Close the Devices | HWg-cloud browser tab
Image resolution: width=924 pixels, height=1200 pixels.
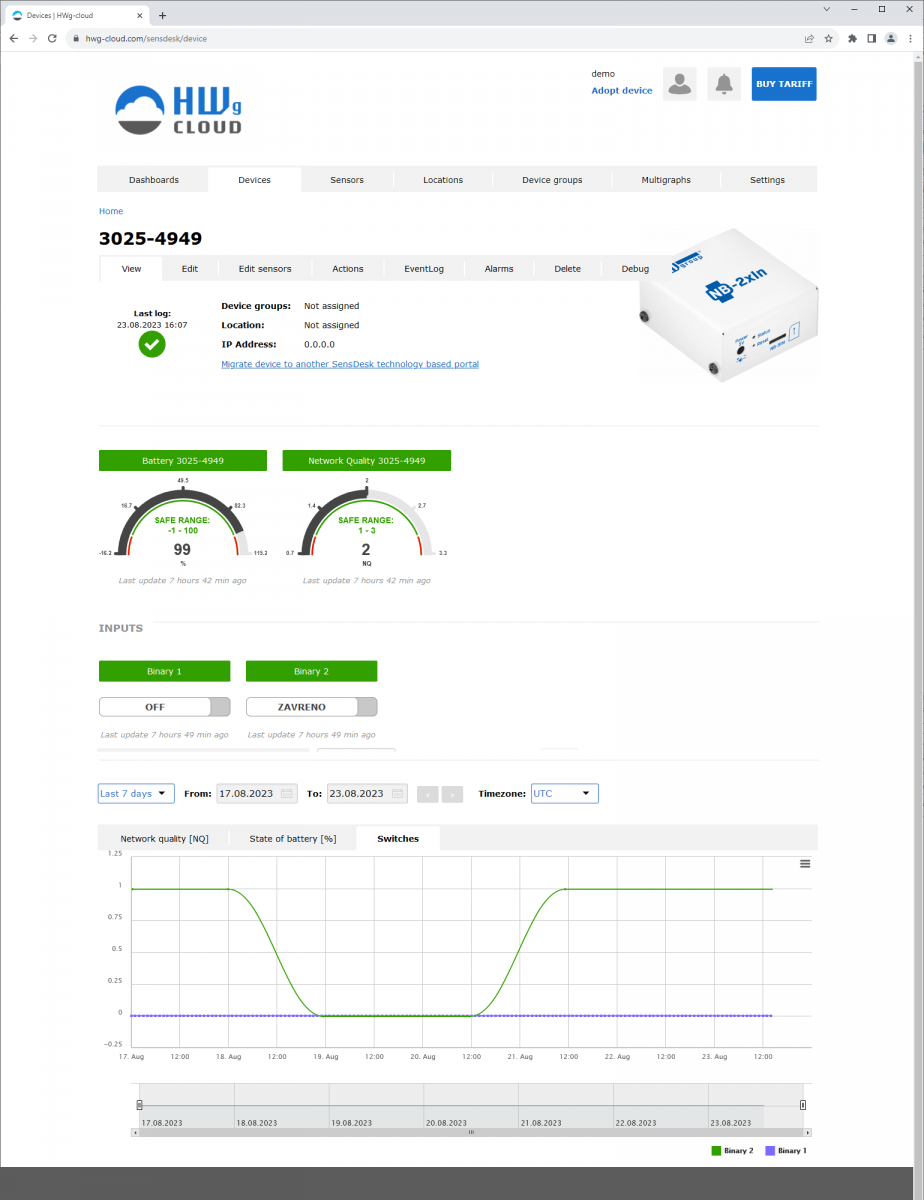click(138, 15)
